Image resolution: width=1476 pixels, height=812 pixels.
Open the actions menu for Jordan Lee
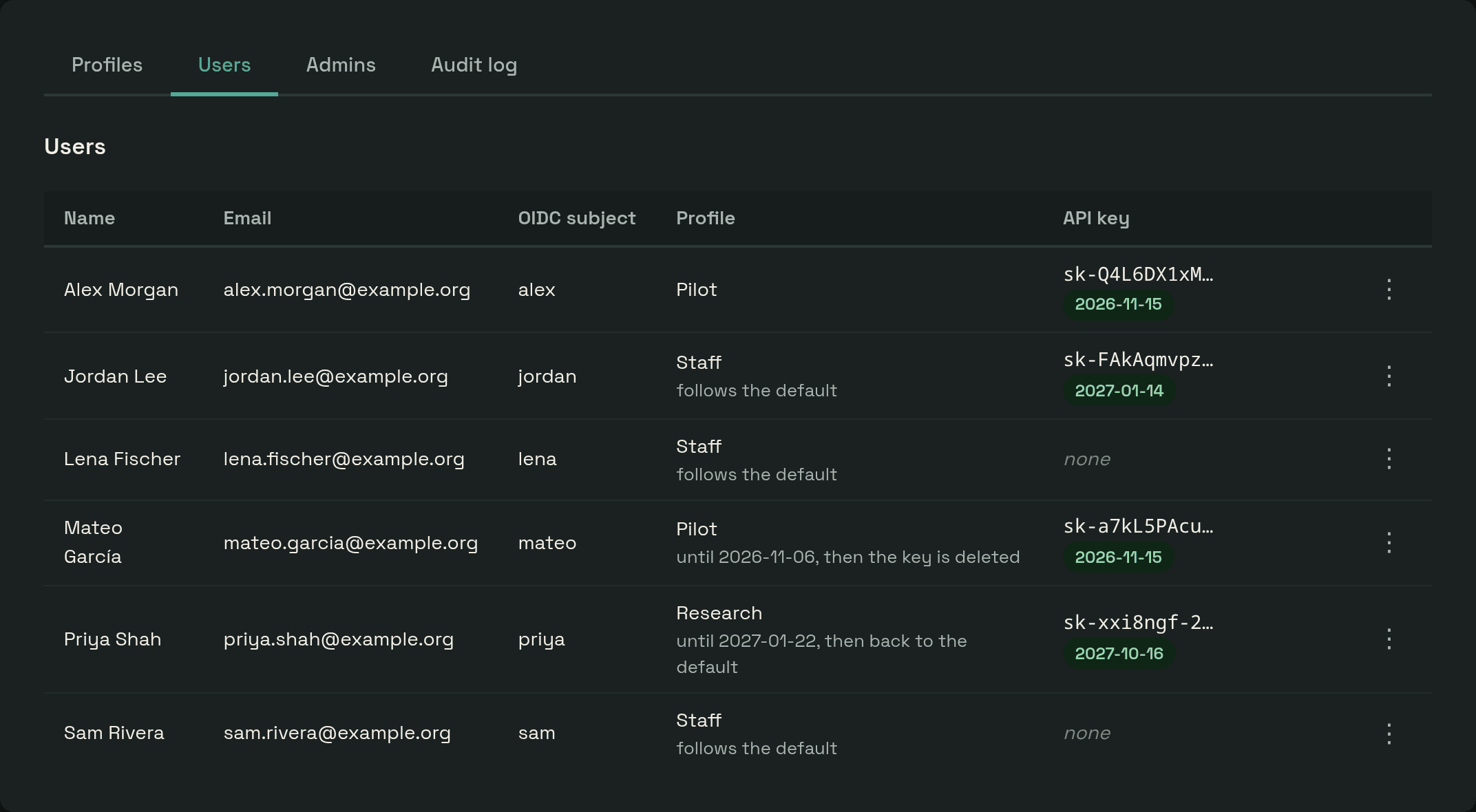pyautogui.click(x=1389, y=376)
